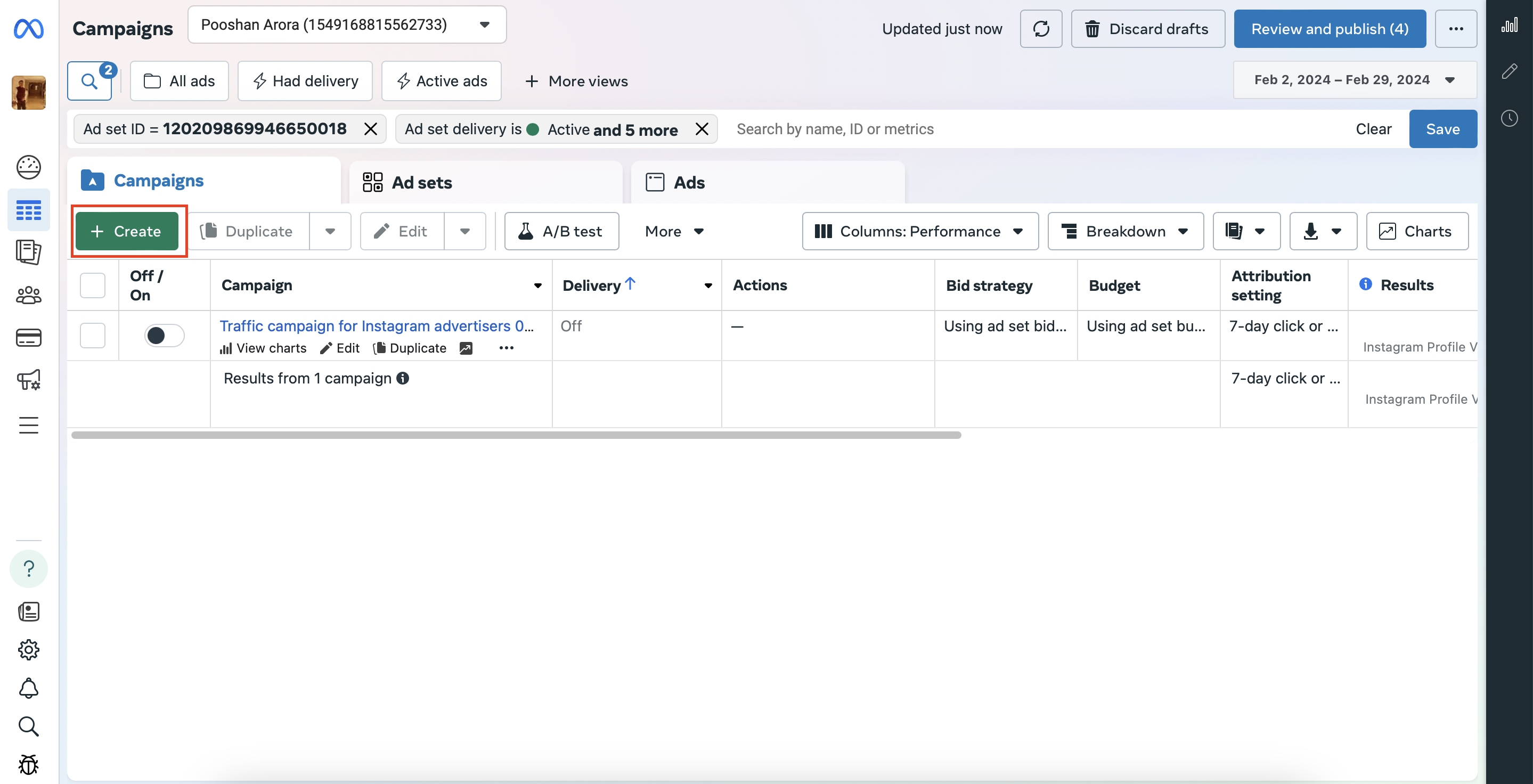The height and width of the screenshot is (784, 1533).
Task: Open the bug report icon in sidebar
Action: 29,764
